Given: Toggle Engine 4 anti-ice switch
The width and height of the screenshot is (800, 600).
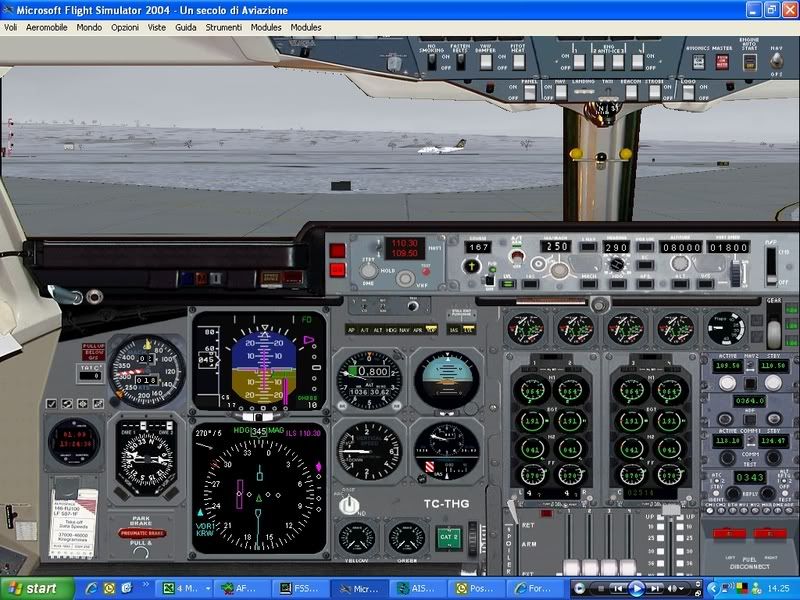Looking at the screenshot, I should click(x=638, y=62).
